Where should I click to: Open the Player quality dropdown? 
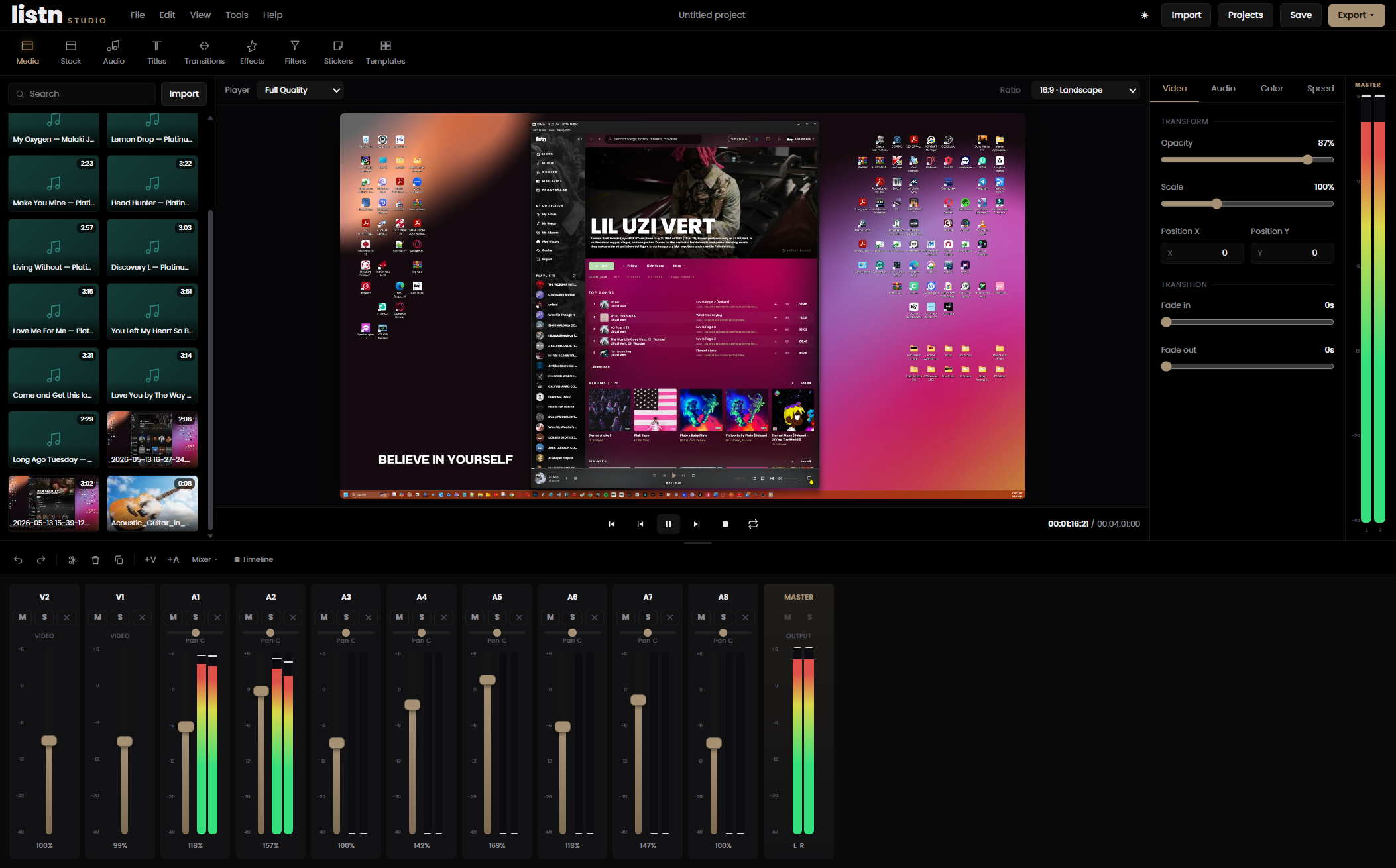(x=302, y=90)
